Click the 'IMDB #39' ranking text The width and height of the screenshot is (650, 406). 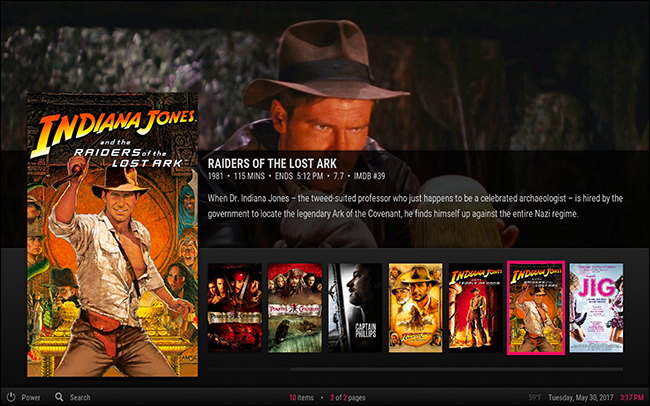click(x=369, y=176)
